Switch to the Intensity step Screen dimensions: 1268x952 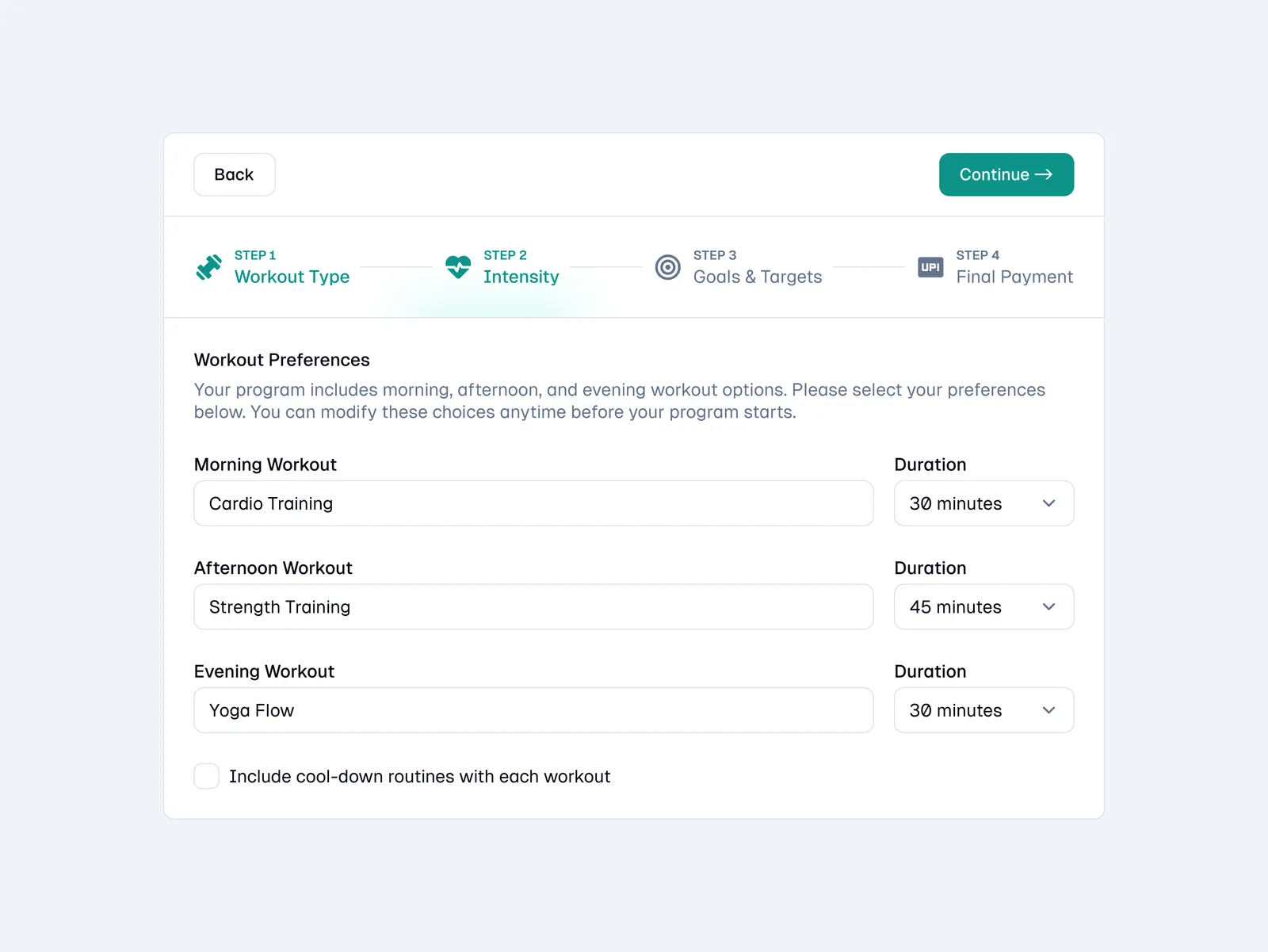coord(521,277)
